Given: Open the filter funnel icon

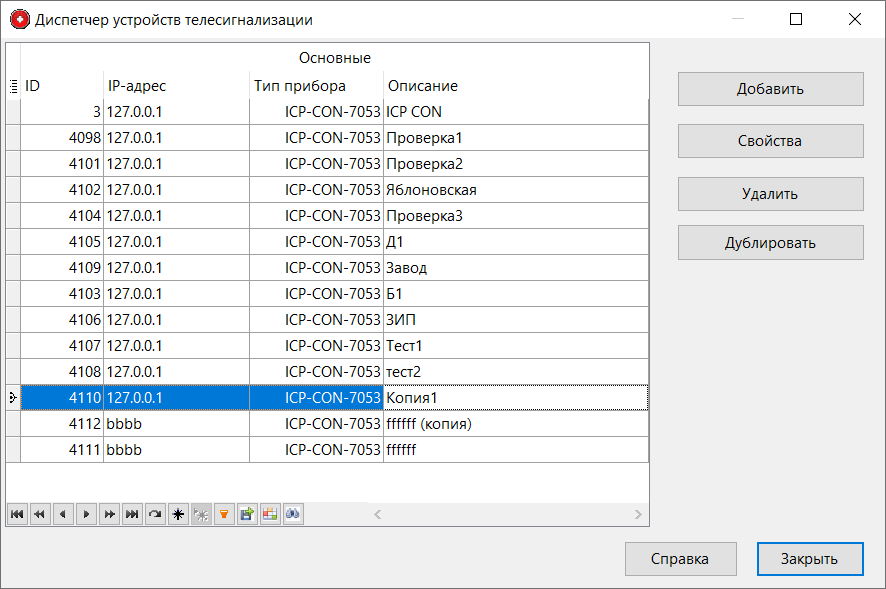Looking at the screenshot, I should point(224,514).
